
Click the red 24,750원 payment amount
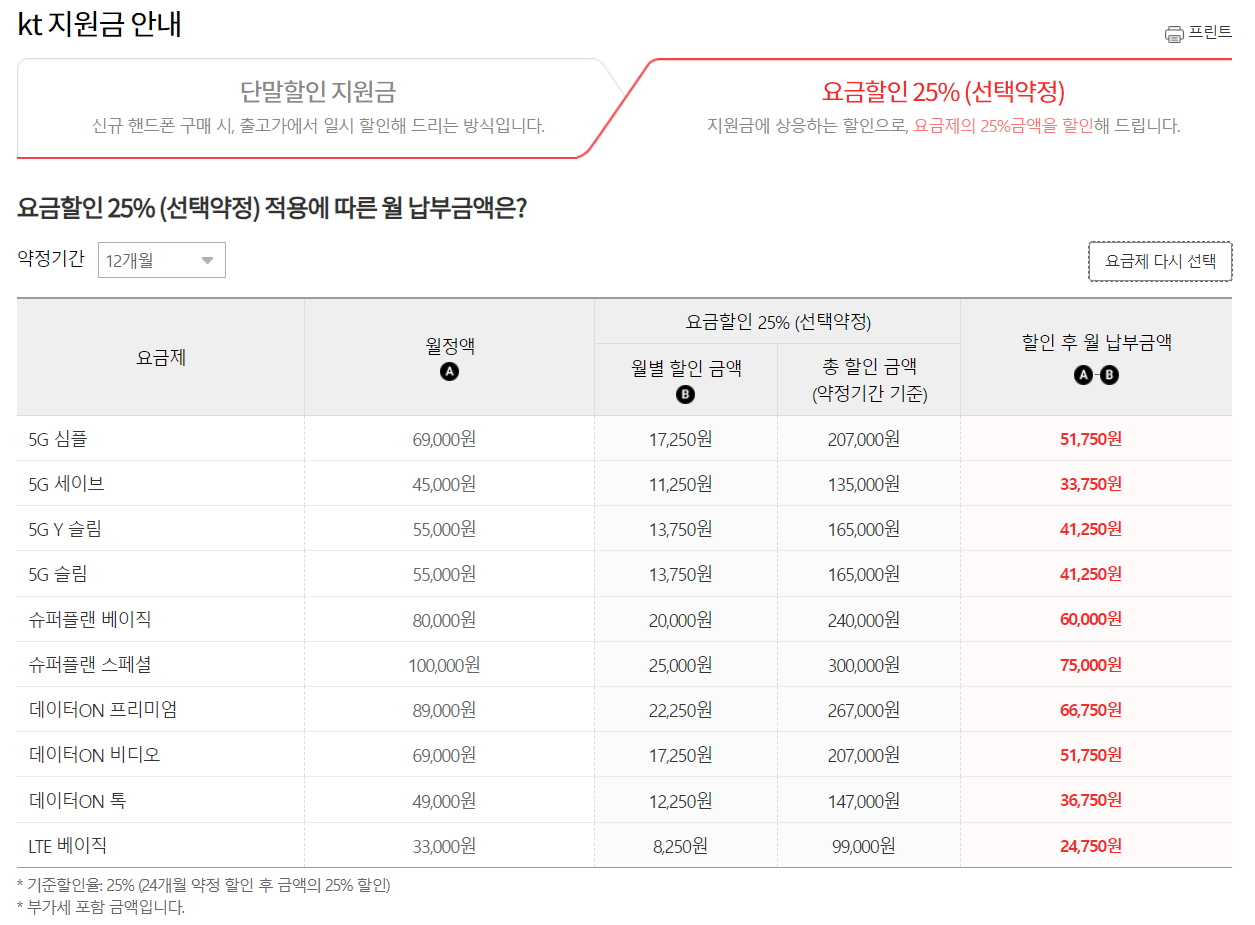[x=1091, y=846]
